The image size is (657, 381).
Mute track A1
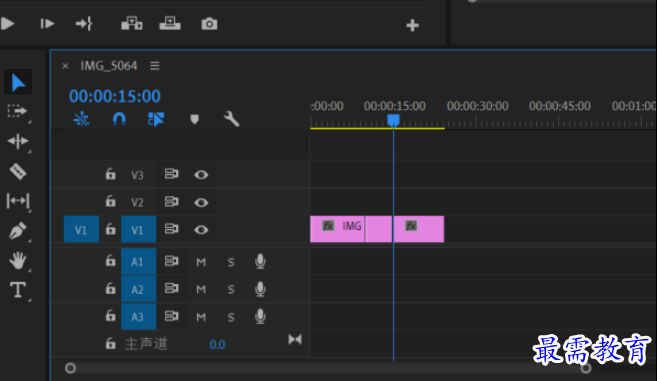pos(201,262)
